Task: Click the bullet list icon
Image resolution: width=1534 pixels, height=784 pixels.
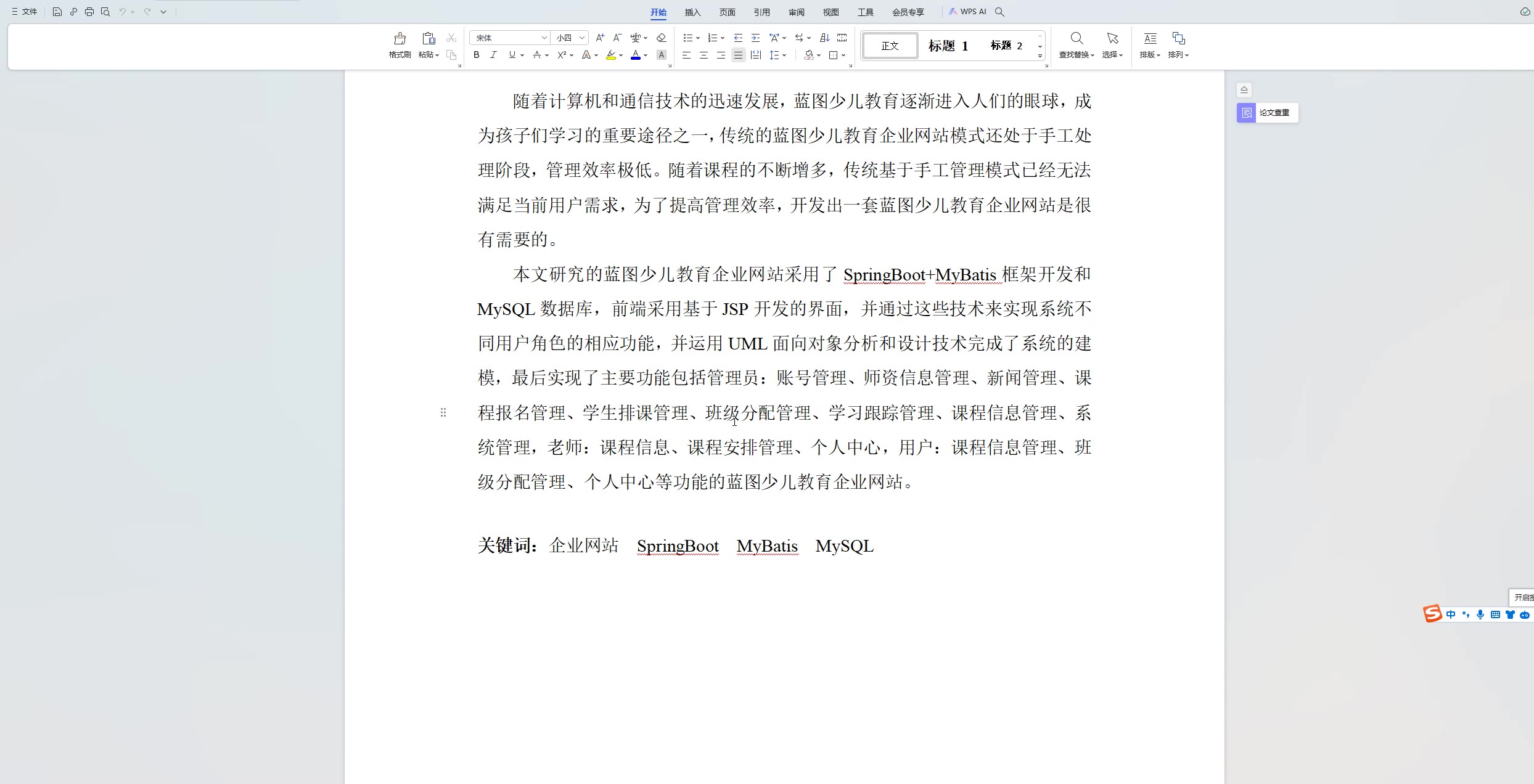Action: coord(688,38)
